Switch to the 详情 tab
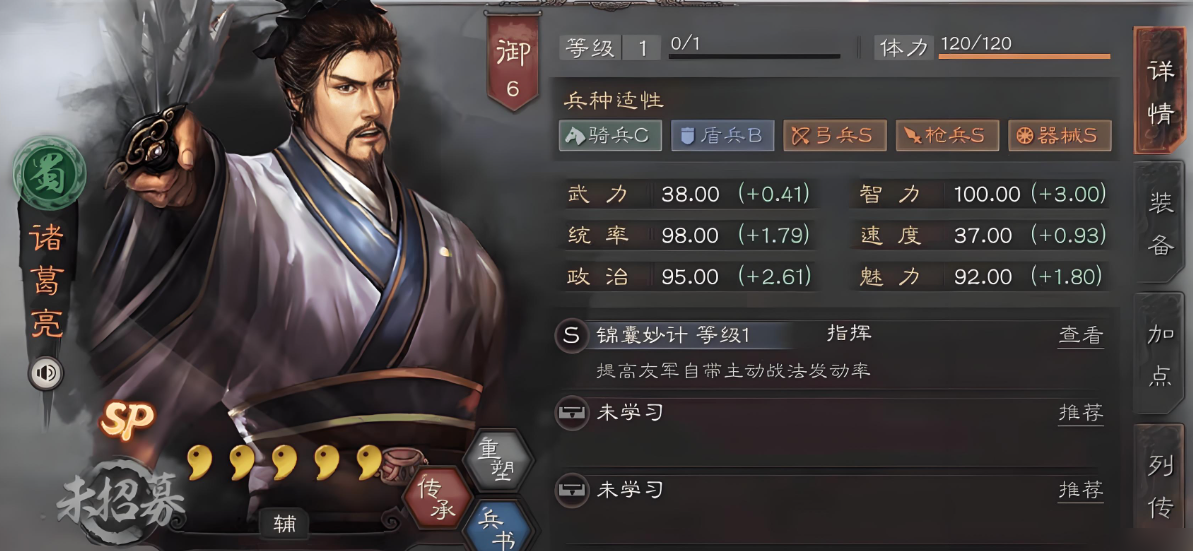Screen dimensions: 1193x551 [x=1160, y=91]
